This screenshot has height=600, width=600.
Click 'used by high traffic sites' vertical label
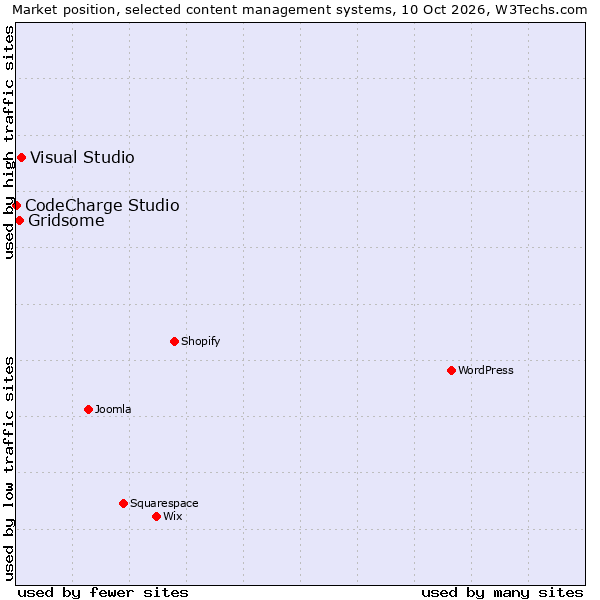click(x=9, y=142)
